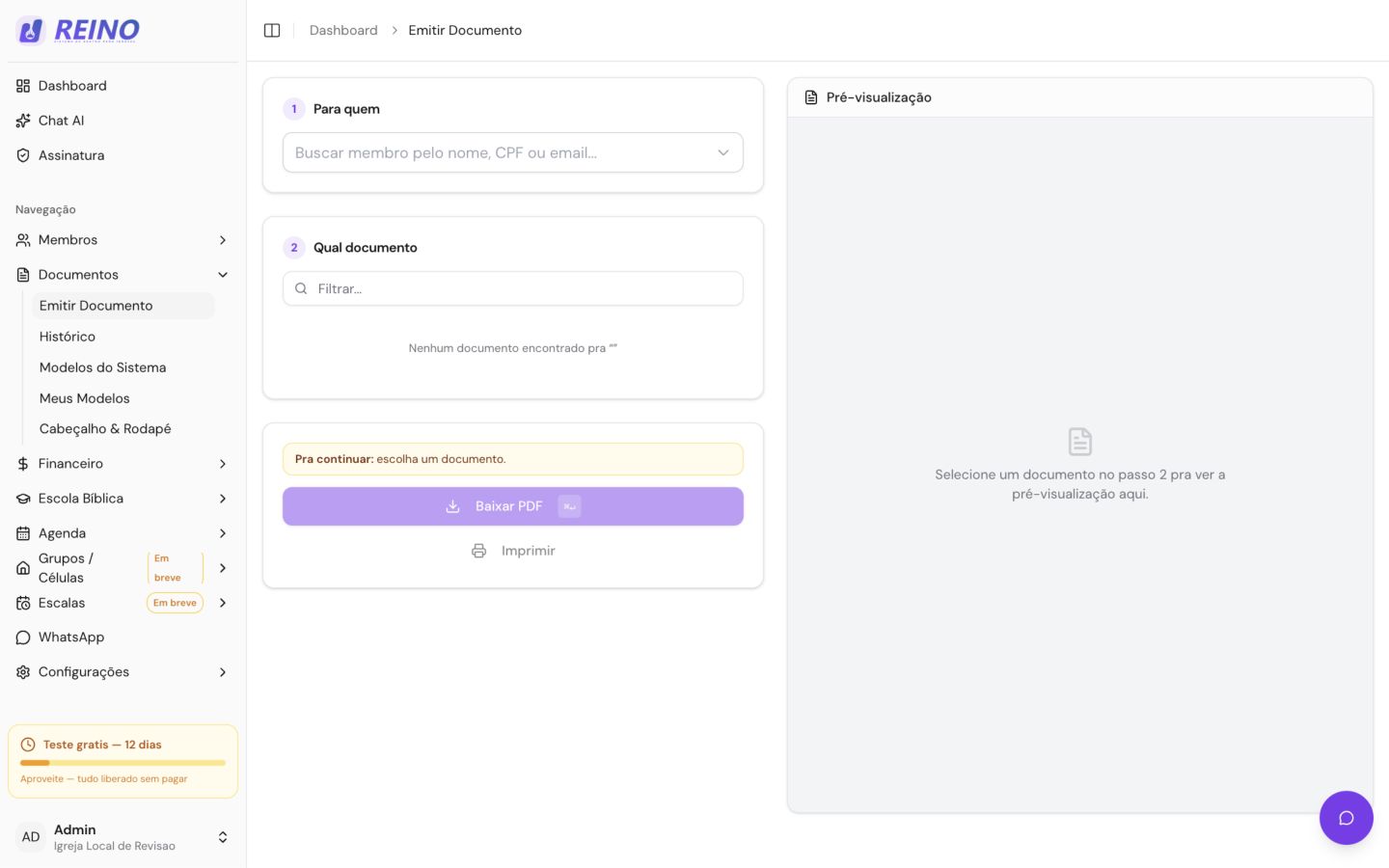Open Assinatura in the sidebar
The image size is (1389, 868).
tap(123, 155)
